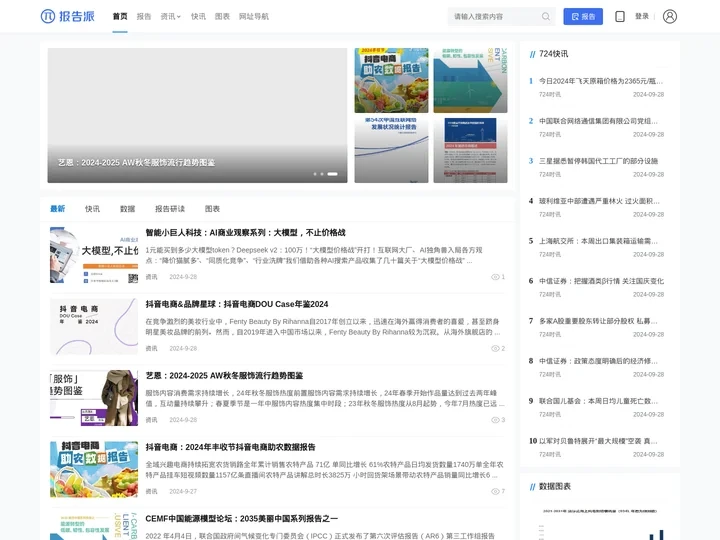Open the carbon arrow report cover thumbnail
The width and height of the screenshot is (720, 540).
[x=470, y=80]
